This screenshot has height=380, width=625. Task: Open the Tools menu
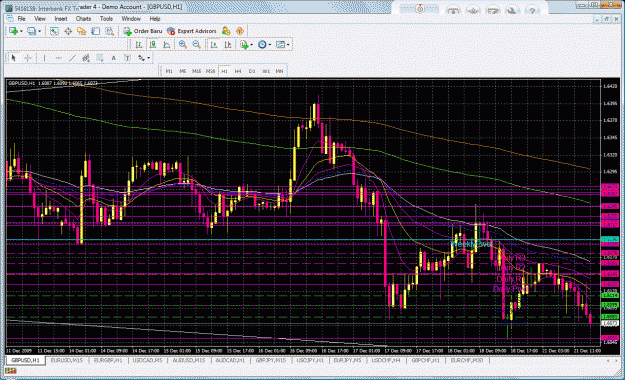(x=106, y=19)
